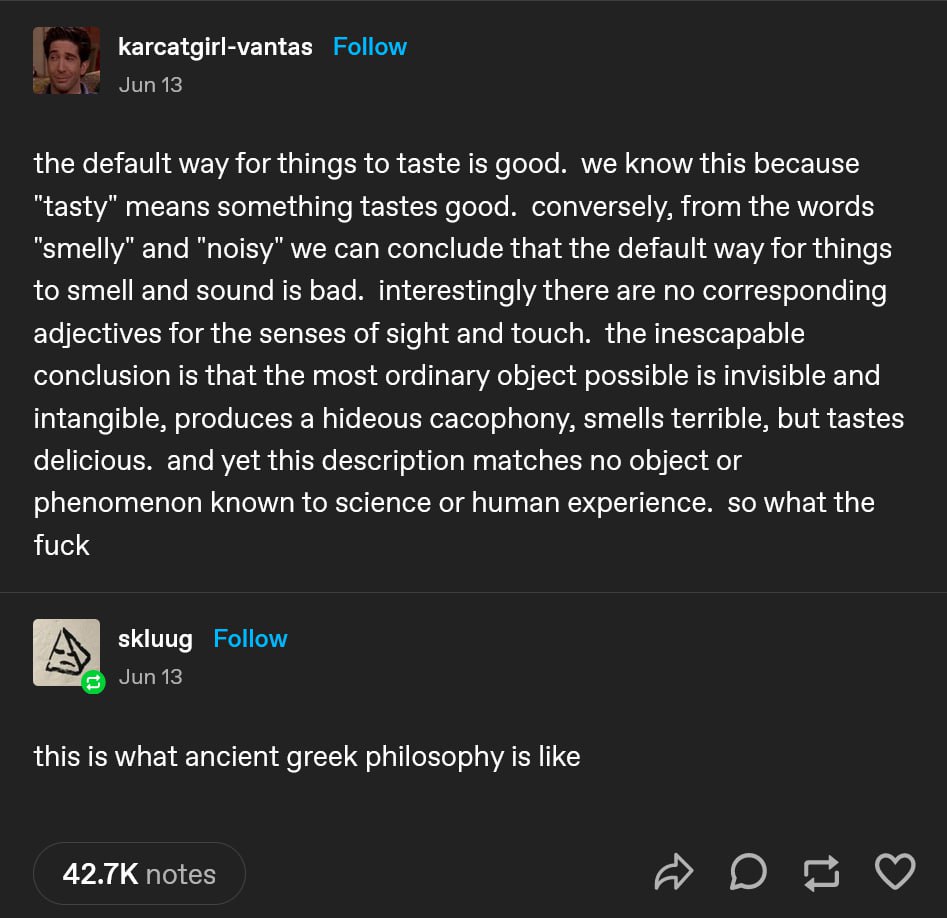The image size is (947, 918).
Task: Open the original post's Jun 13 timestamp
Action: coord(150,85)
